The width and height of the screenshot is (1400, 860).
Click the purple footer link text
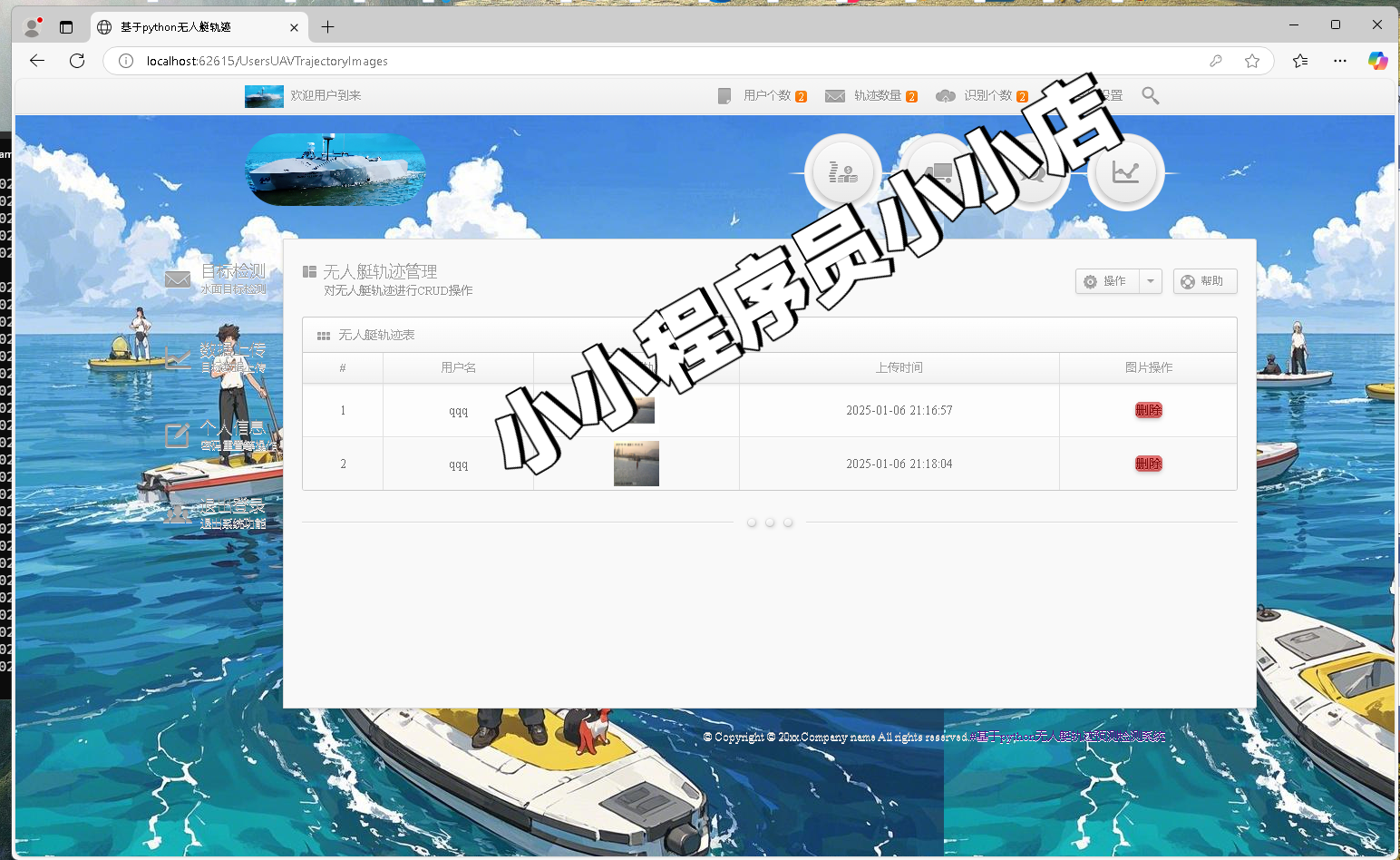click(1070, 737)
